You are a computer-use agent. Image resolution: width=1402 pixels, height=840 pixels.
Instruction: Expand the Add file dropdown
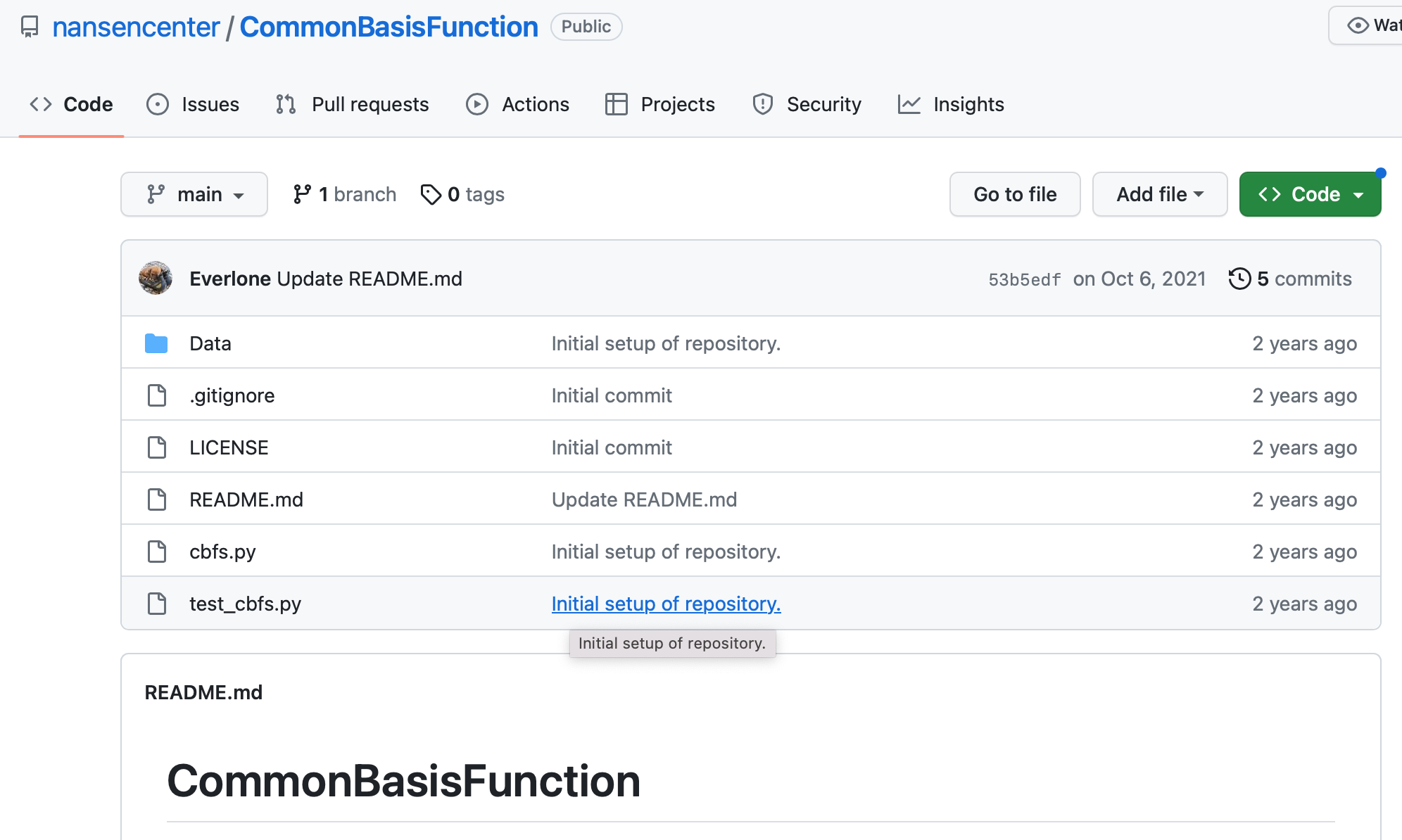(x=1159, y=194)
